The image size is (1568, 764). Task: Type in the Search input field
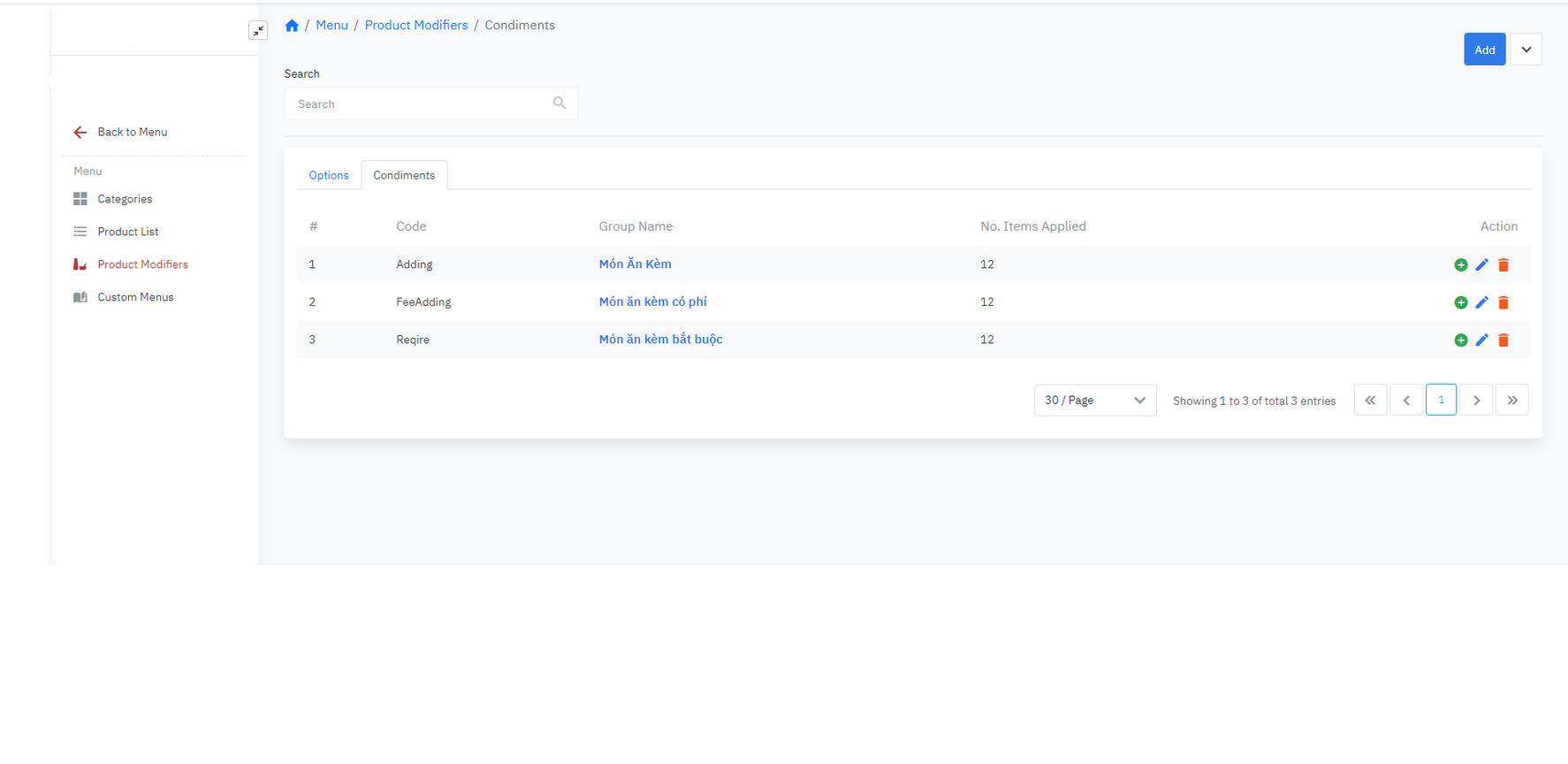pos(421,104)
